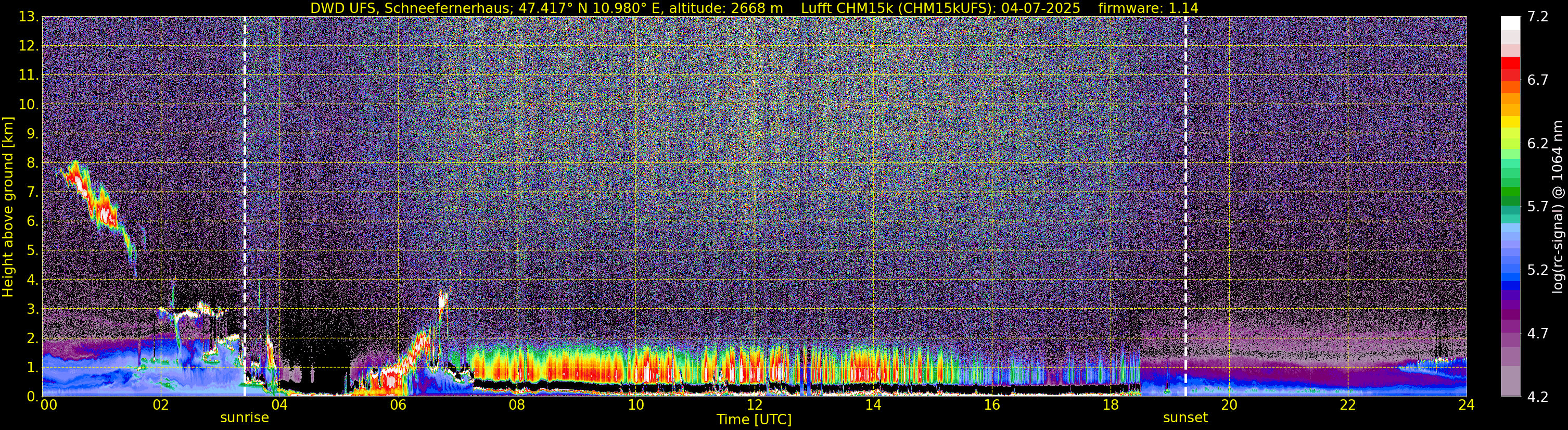Click the "14" time axis tick label

click(x=873, y=404)
